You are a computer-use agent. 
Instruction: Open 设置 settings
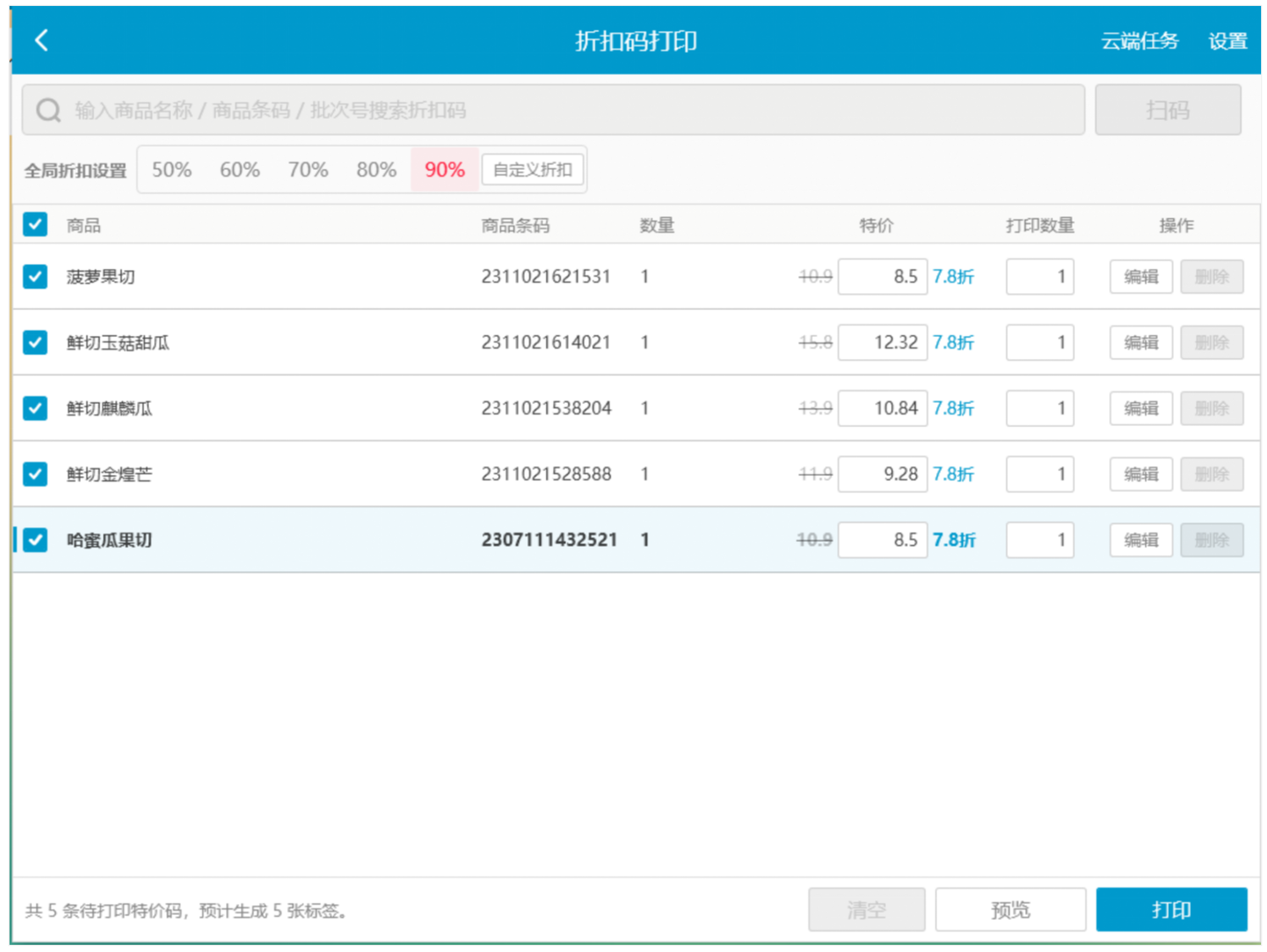(x=1228, y=40)
